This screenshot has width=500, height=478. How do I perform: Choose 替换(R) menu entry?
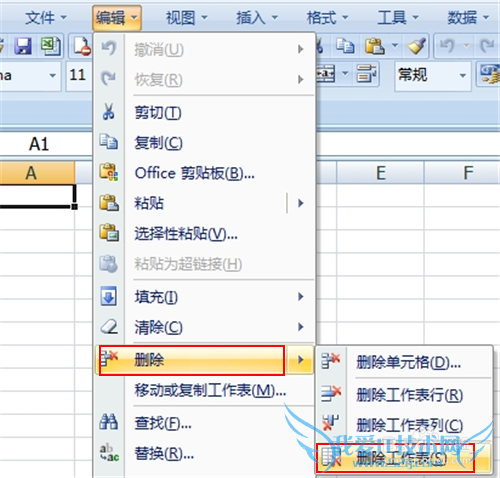pos(205,453)
